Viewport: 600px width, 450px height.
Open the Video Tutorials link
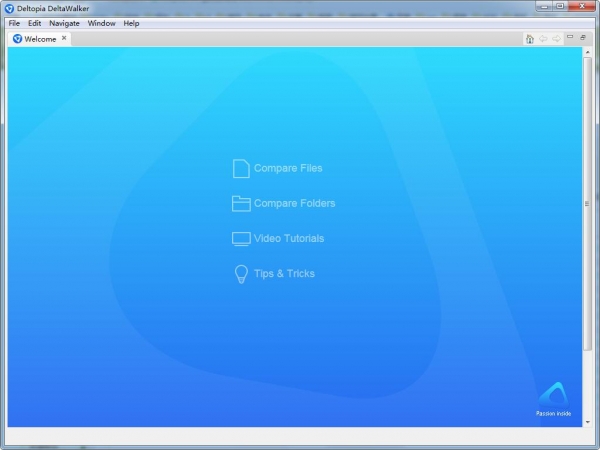click(289, 238)
